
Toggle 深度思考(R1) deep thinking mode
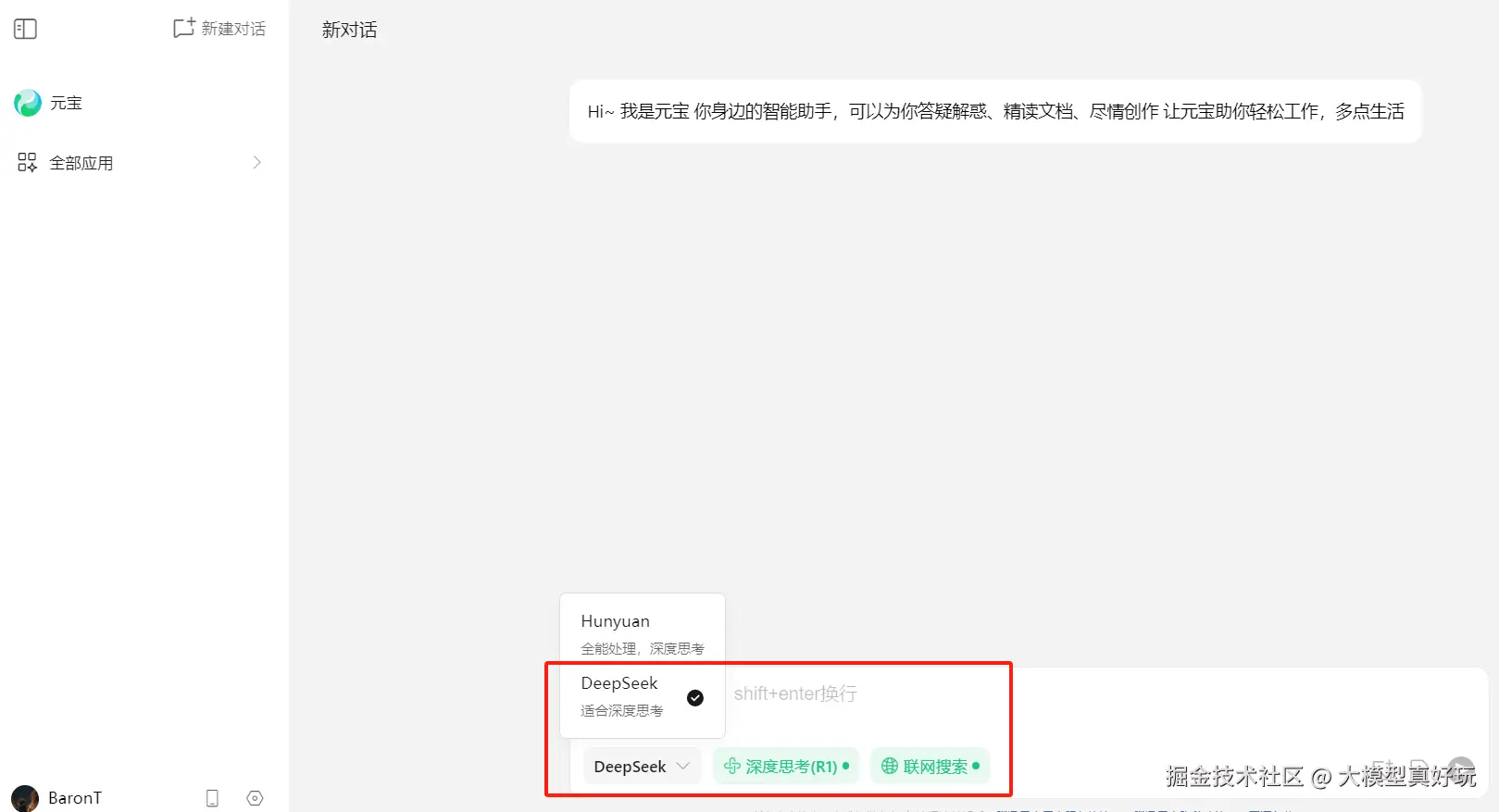pyautogui.click(x=786, y=767)
